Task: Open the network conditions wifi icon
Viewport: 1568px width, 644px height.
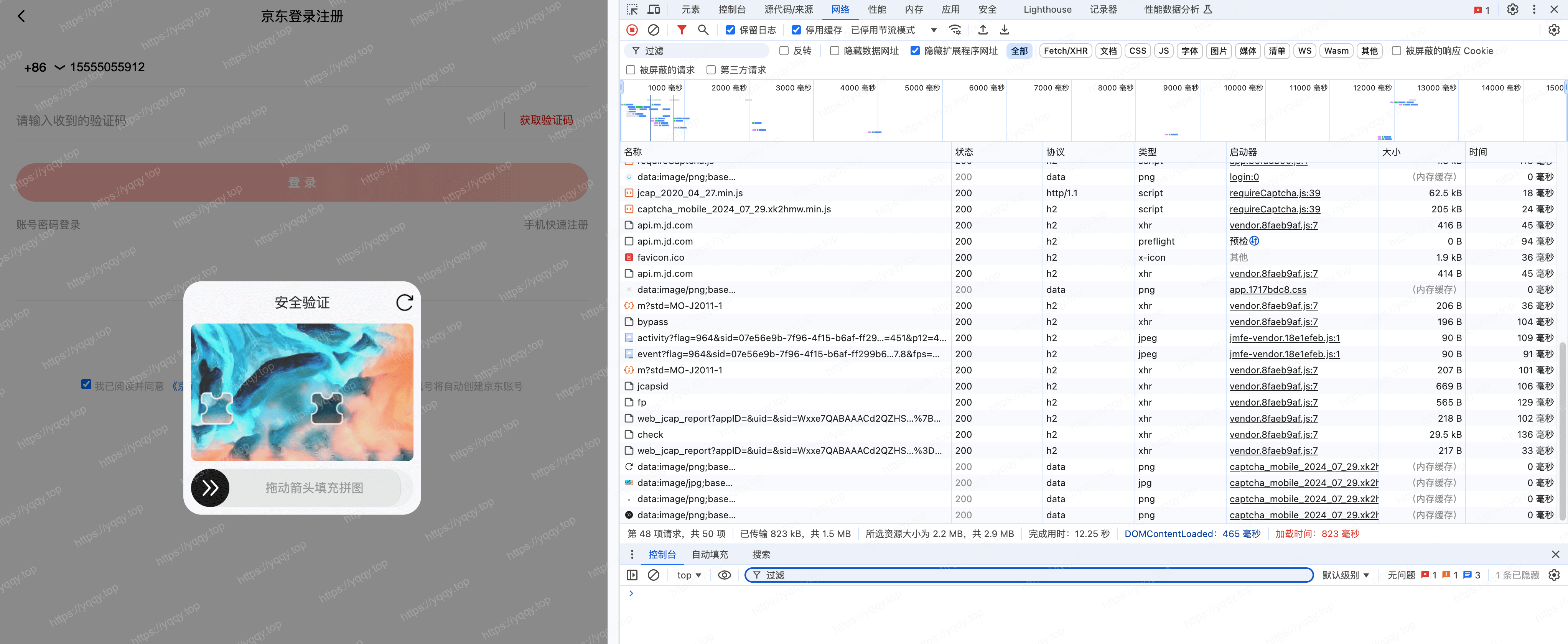Action: click(955, 30)
